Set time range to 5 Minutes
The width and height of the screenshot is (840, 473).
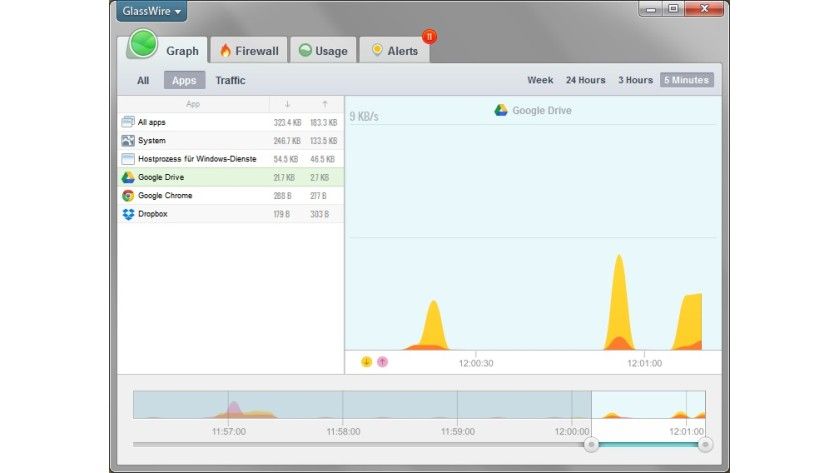pos(687,80)
